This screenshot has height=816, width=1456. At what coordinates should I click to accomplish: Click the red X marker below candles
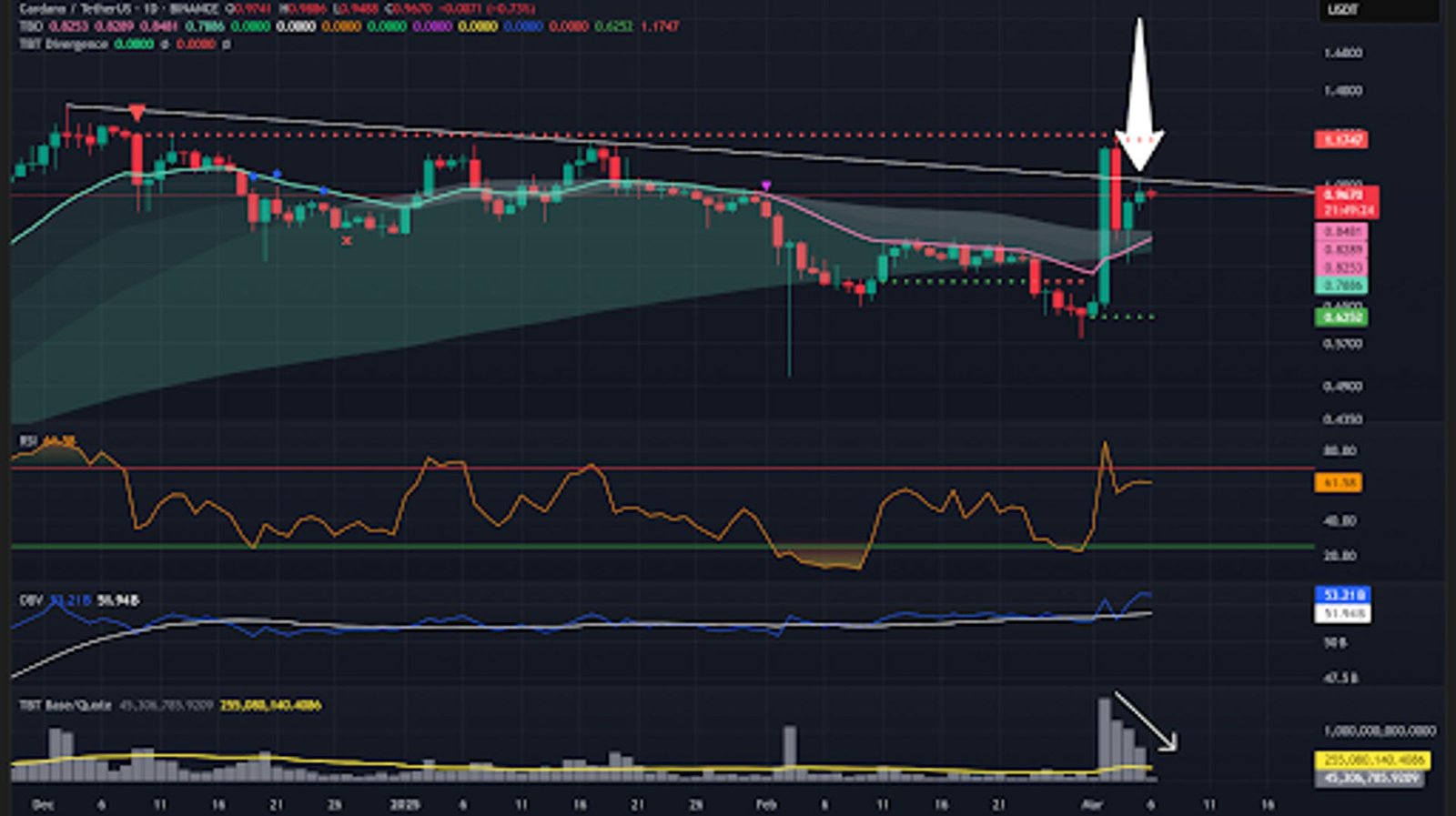pyautogui.click(x=347, y=240)
